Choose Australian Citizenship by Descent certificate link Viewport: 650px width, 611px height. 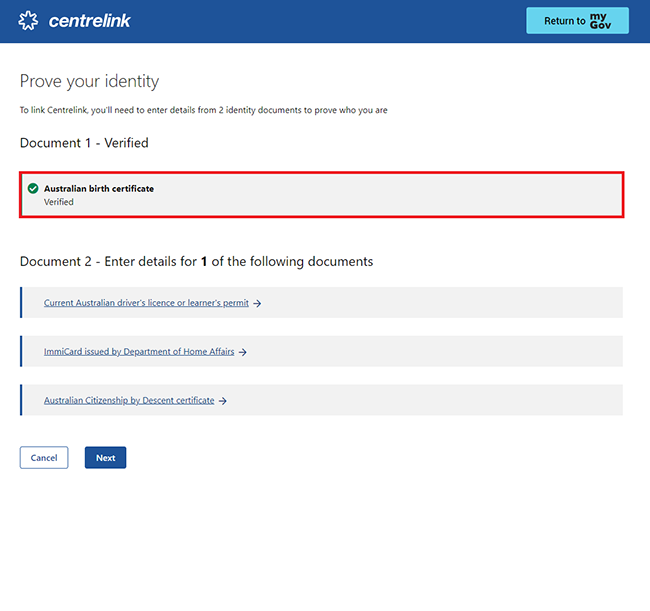129,400
